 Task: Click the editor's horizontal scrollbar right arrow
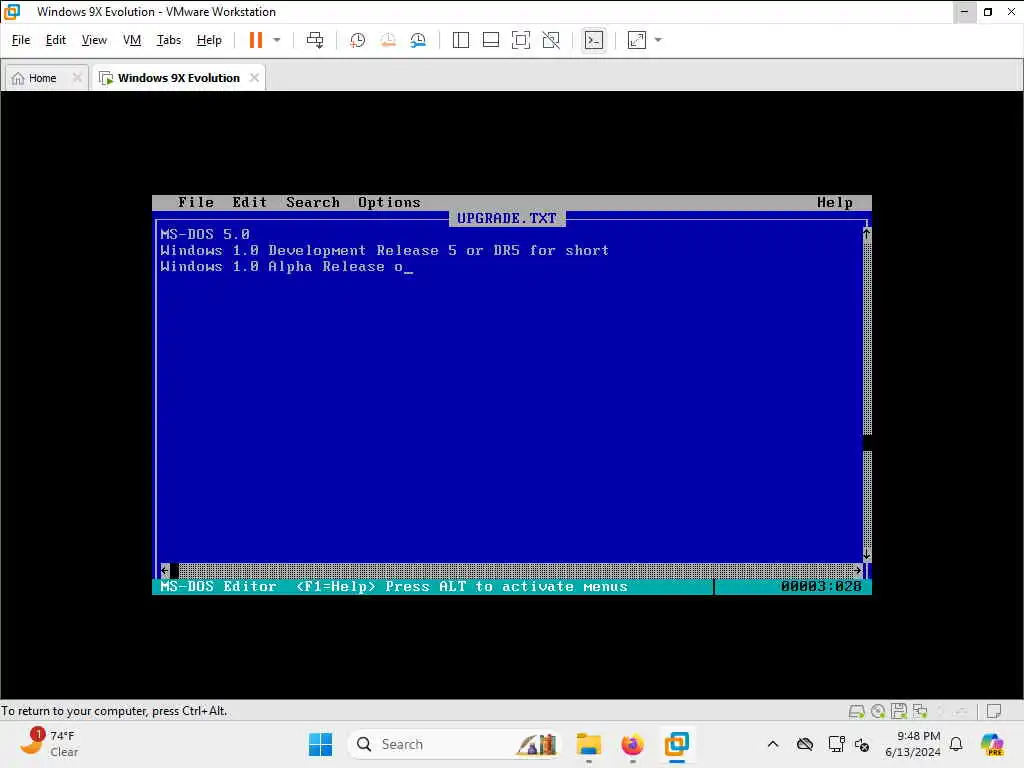click(857, 570)
